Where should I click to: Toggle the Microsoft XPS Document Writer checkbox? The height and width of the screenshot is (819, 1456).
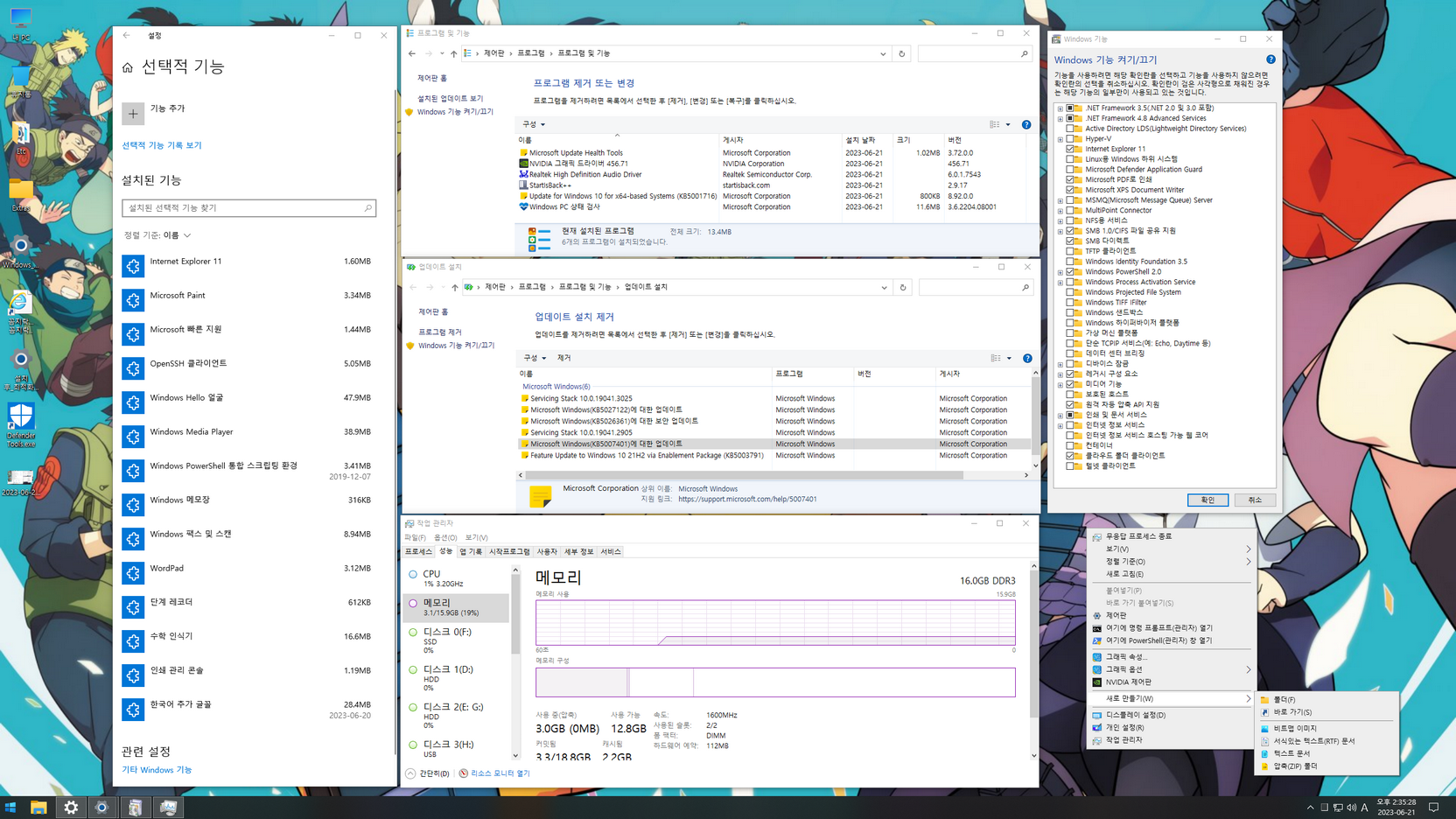[x=1070, y=190]
